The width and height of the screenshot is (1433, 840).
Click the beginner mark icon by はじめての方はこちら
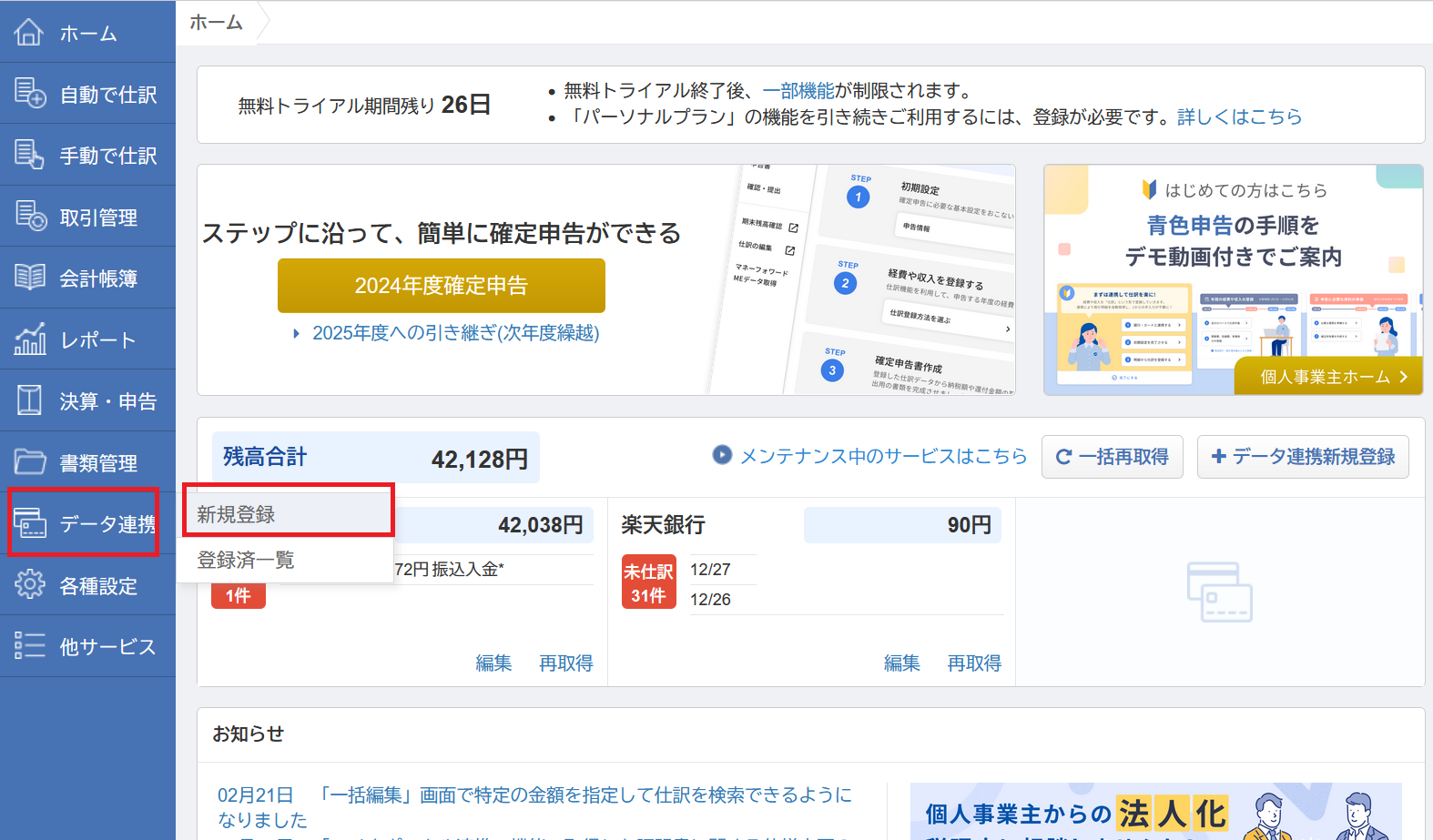1149,189
